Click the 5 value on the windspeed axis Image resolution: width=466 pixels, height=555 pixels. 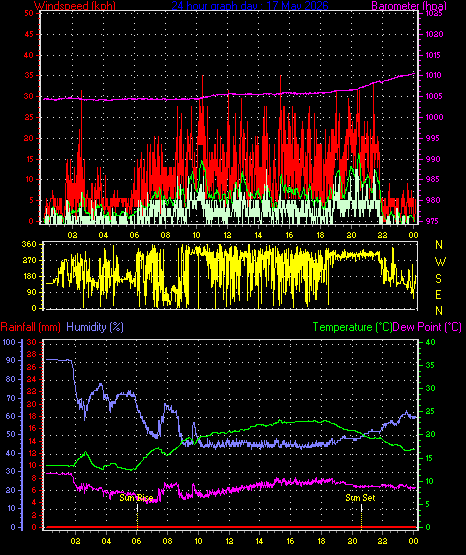click(31, 200)
